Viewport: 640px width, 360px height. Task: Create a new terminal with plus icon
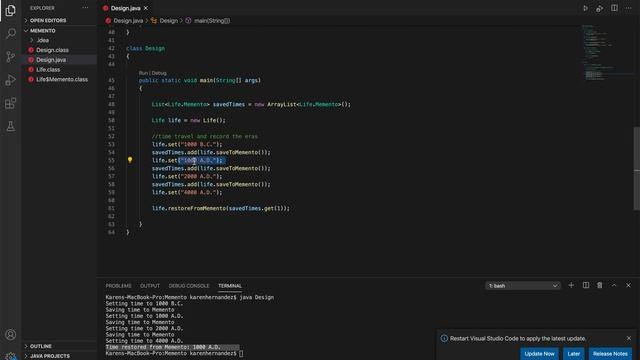(x=571, y=285)
